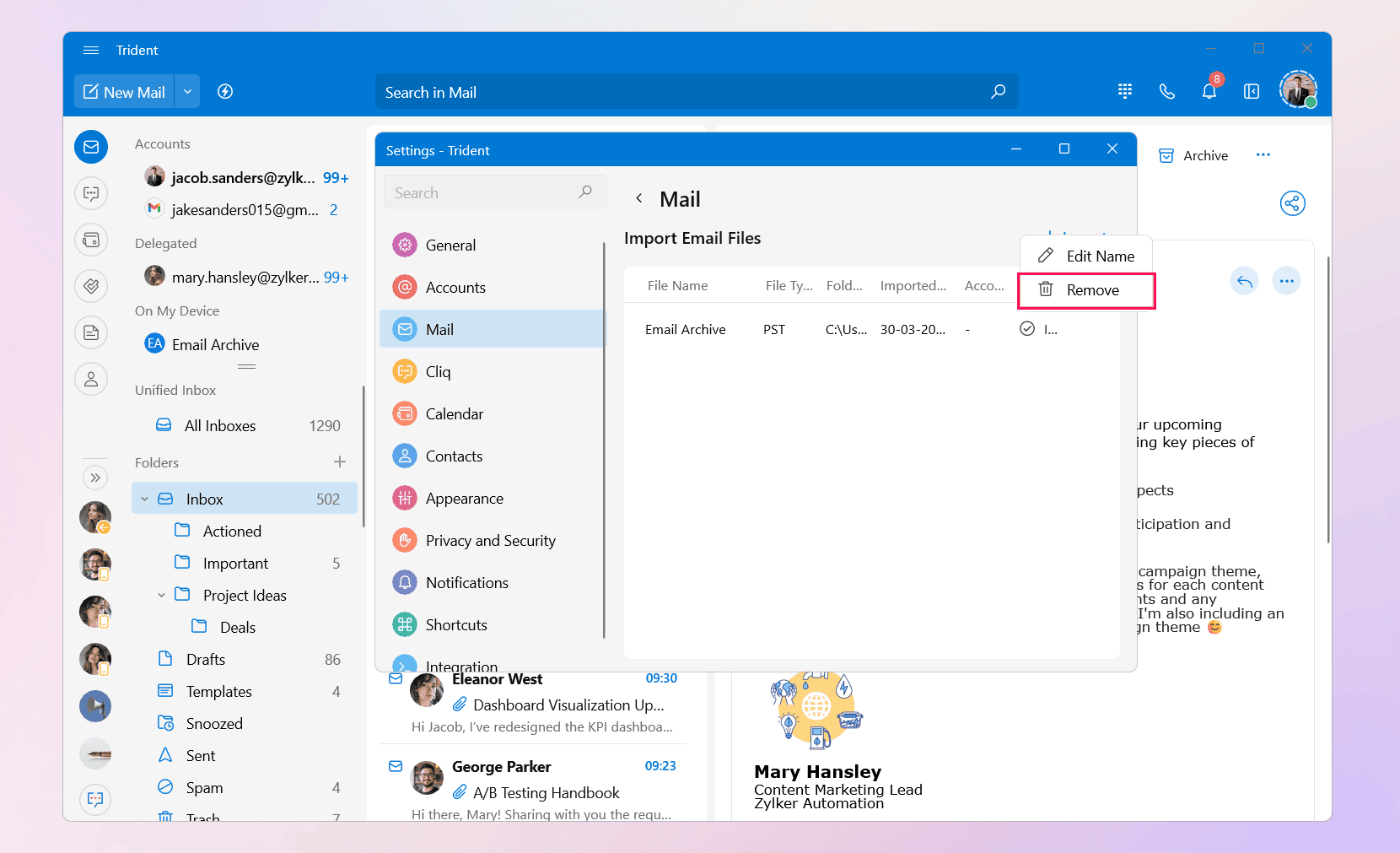Open the notifications bell icon
Image resolution: width=1400 pixels, height=853 pixels.
point(1209,92)
